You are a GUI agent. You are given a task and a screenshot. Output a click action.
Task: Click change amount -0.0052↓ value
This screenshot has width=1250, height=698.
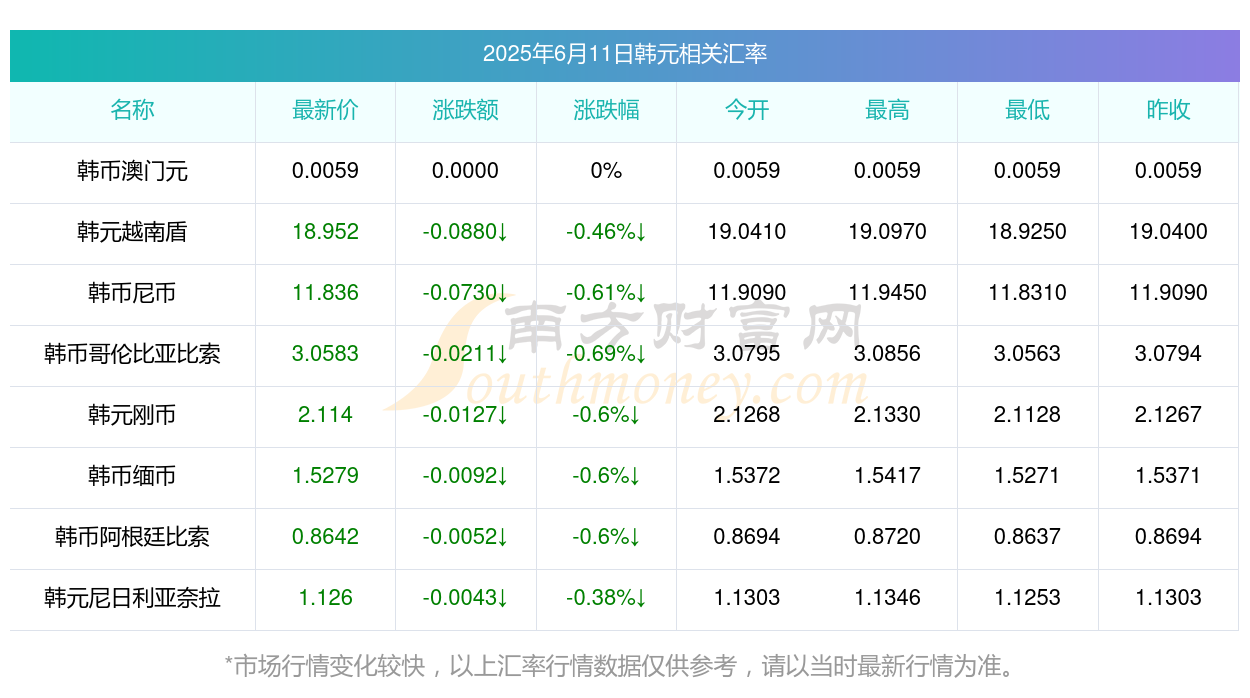pyautogui.click(x=465, y=537)
